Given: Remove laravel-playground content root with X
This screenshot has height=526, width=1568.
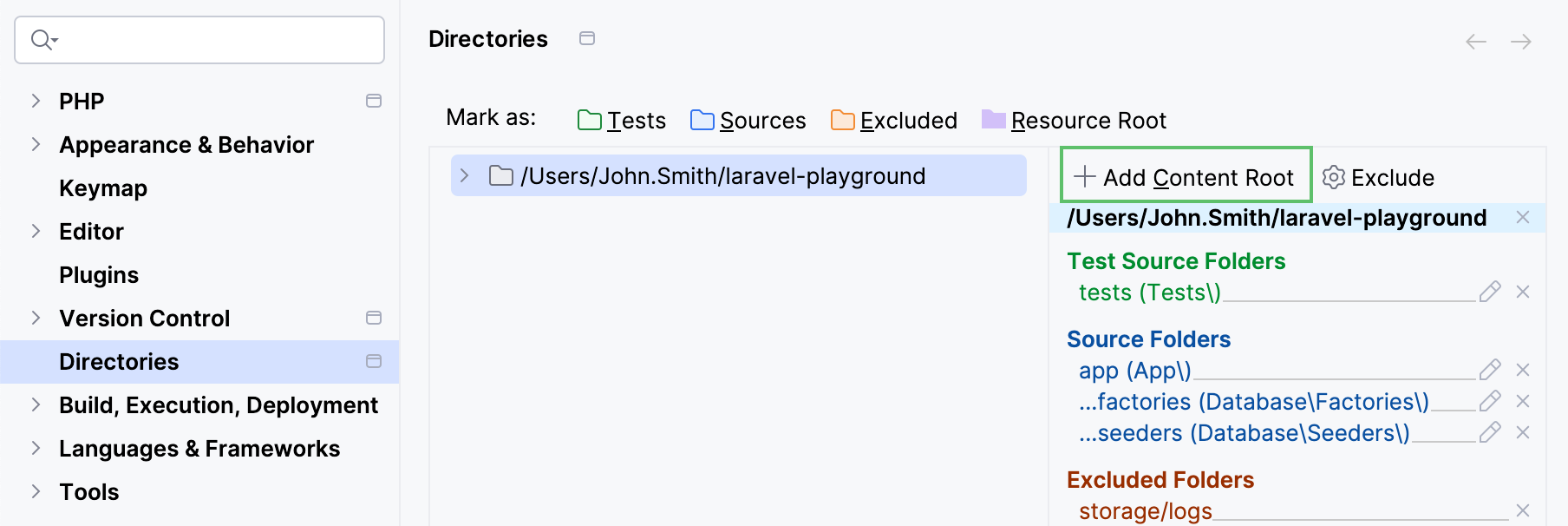Looking at the screenshot, I should [1522, 218].
